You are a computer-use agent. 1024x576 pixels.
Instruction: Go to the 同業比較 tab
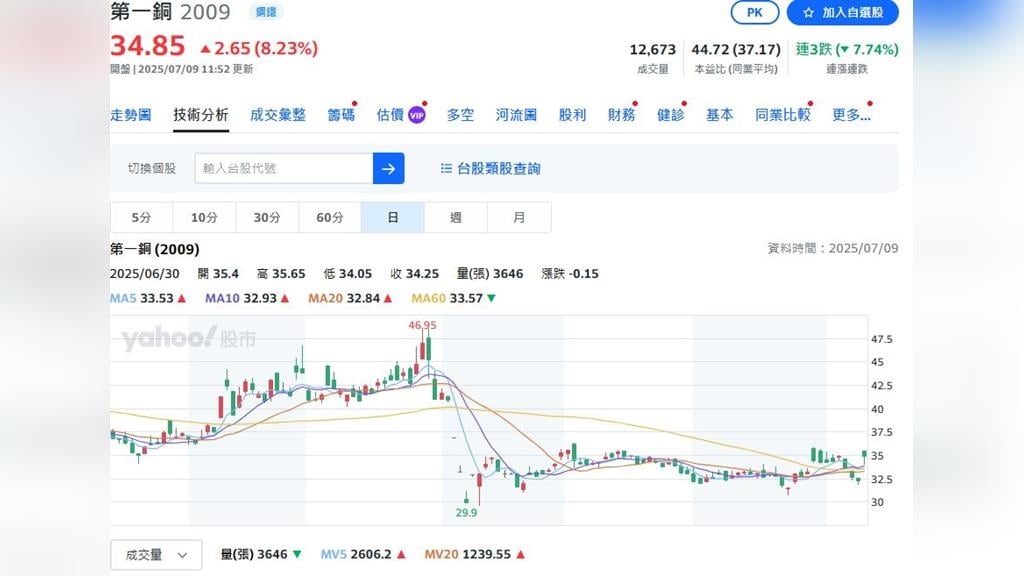pos(782,115)
